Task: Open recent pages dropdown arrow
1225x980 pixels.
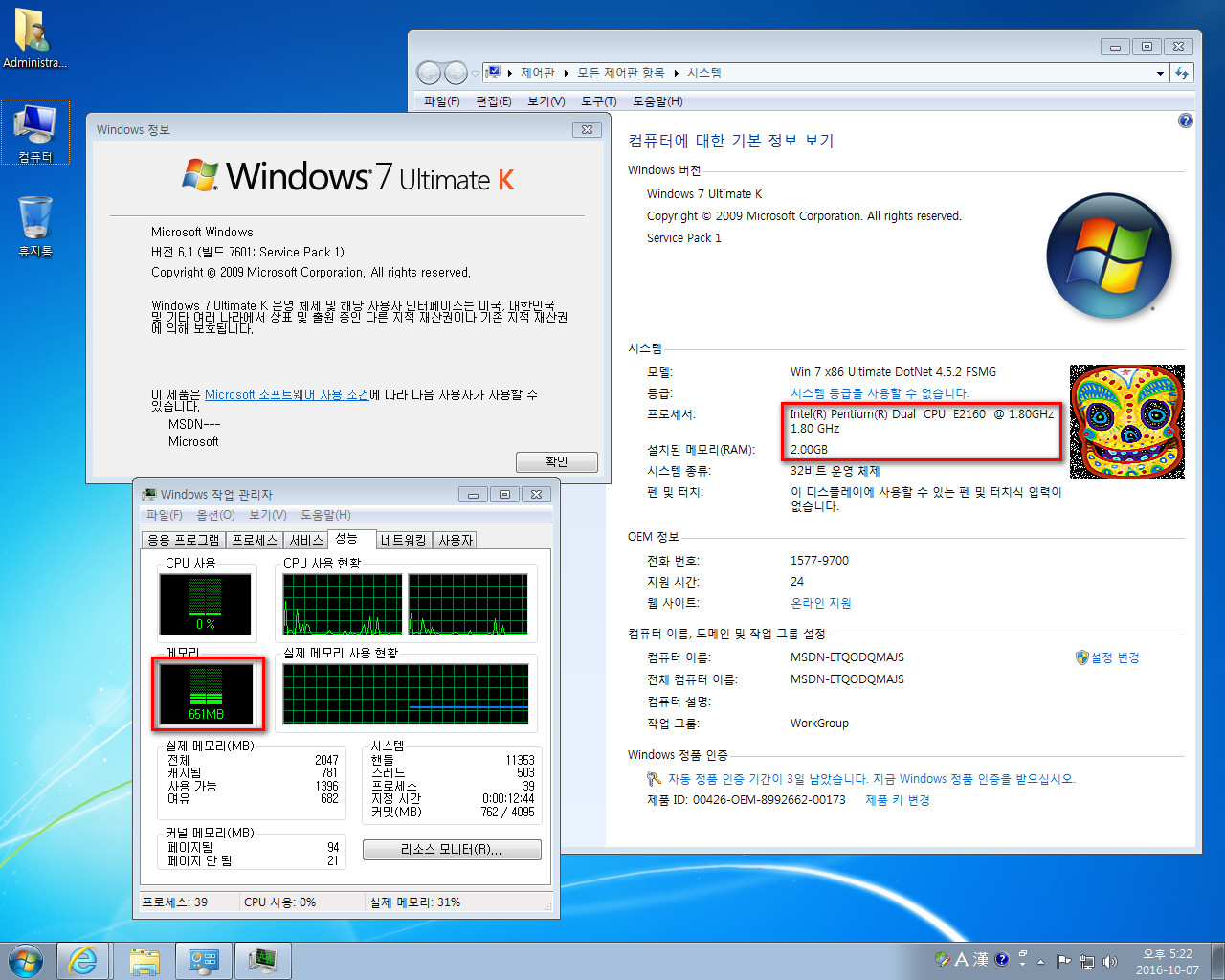Action: tap(475, 73)
